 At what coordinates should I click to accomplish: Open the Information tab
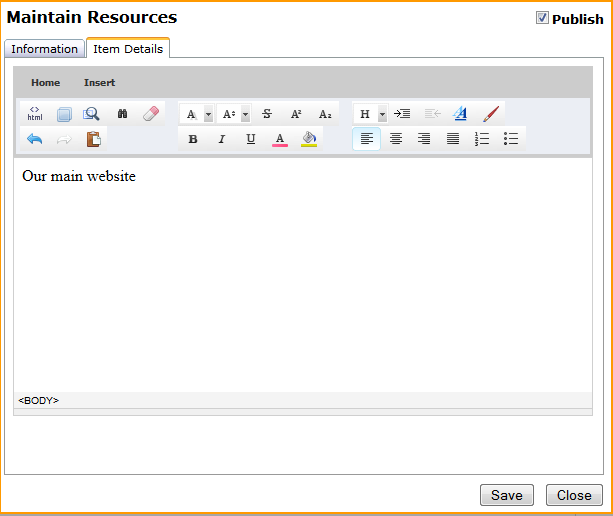click(x=45, y=49)
